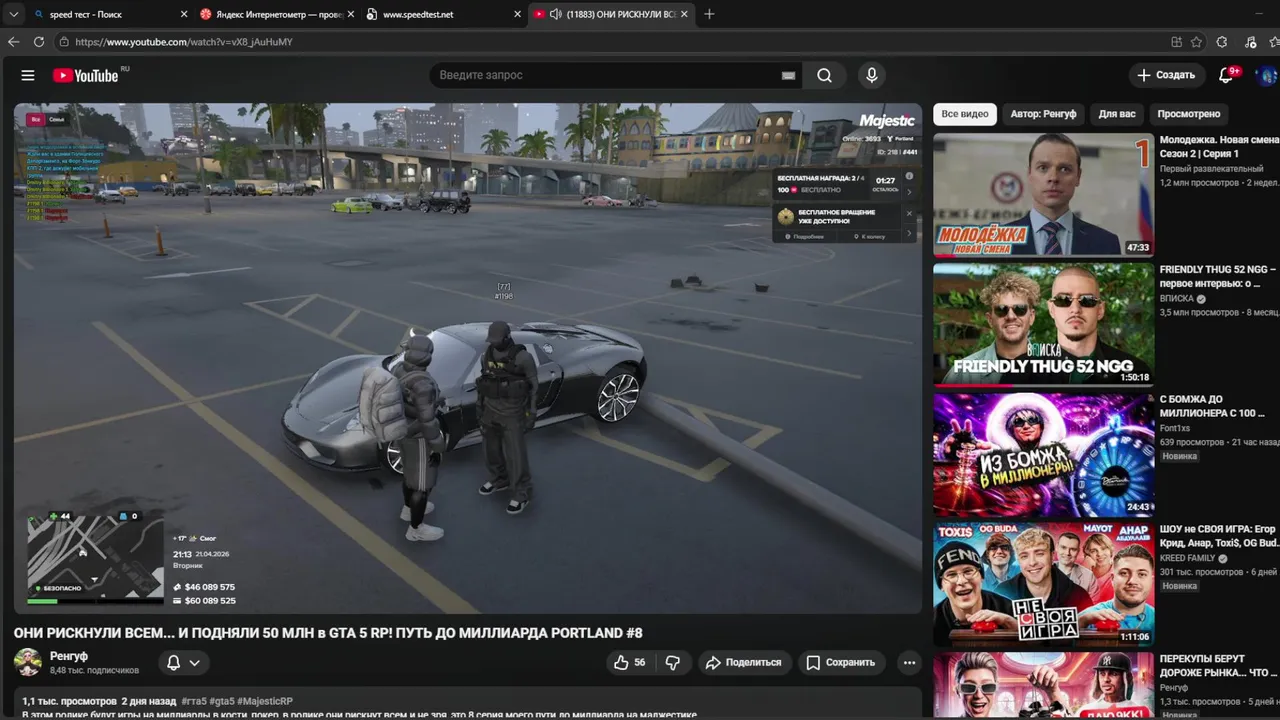Like the video with 56 likes

tap(629, 662)
